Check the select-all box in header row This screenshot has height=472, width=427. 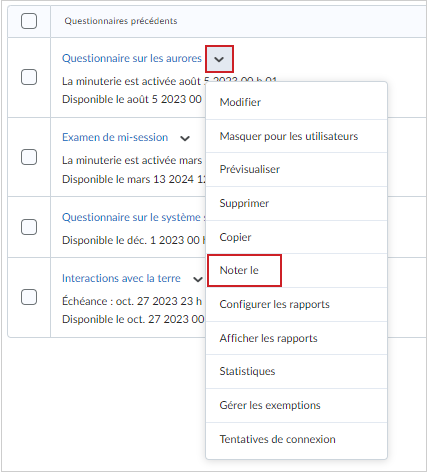[x=29, y=21]
